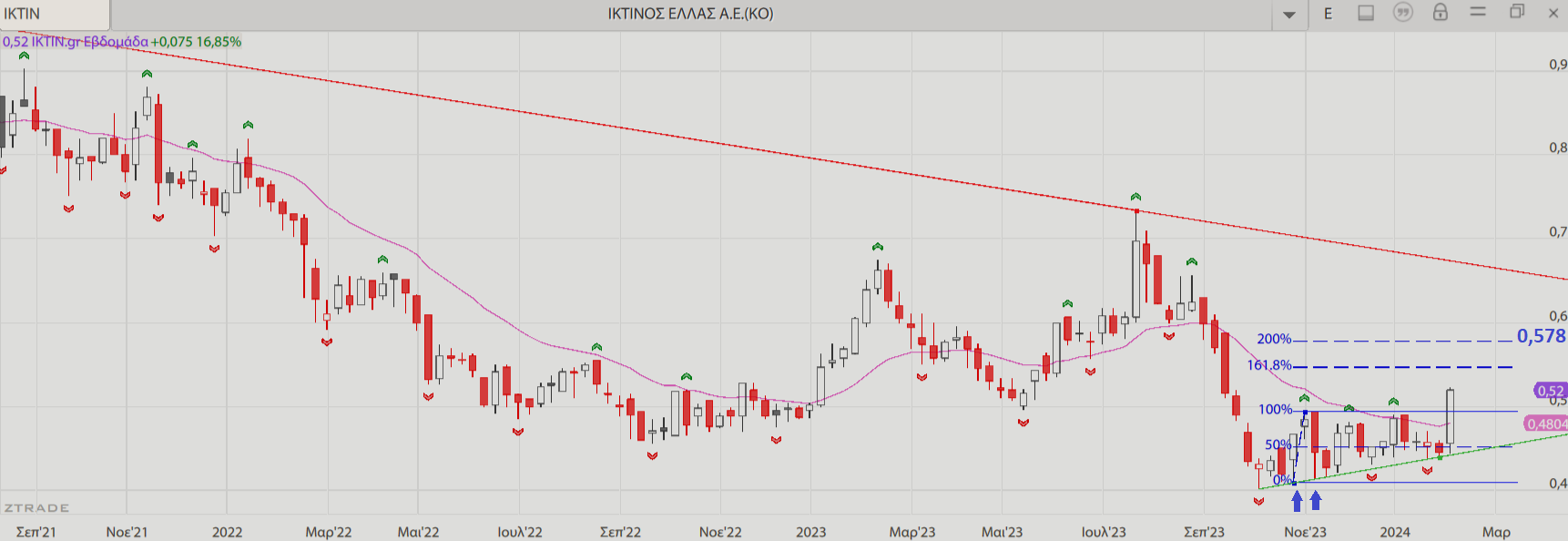
Task: Select the IKTIN chart tab
Action: (x=55, y=14)
